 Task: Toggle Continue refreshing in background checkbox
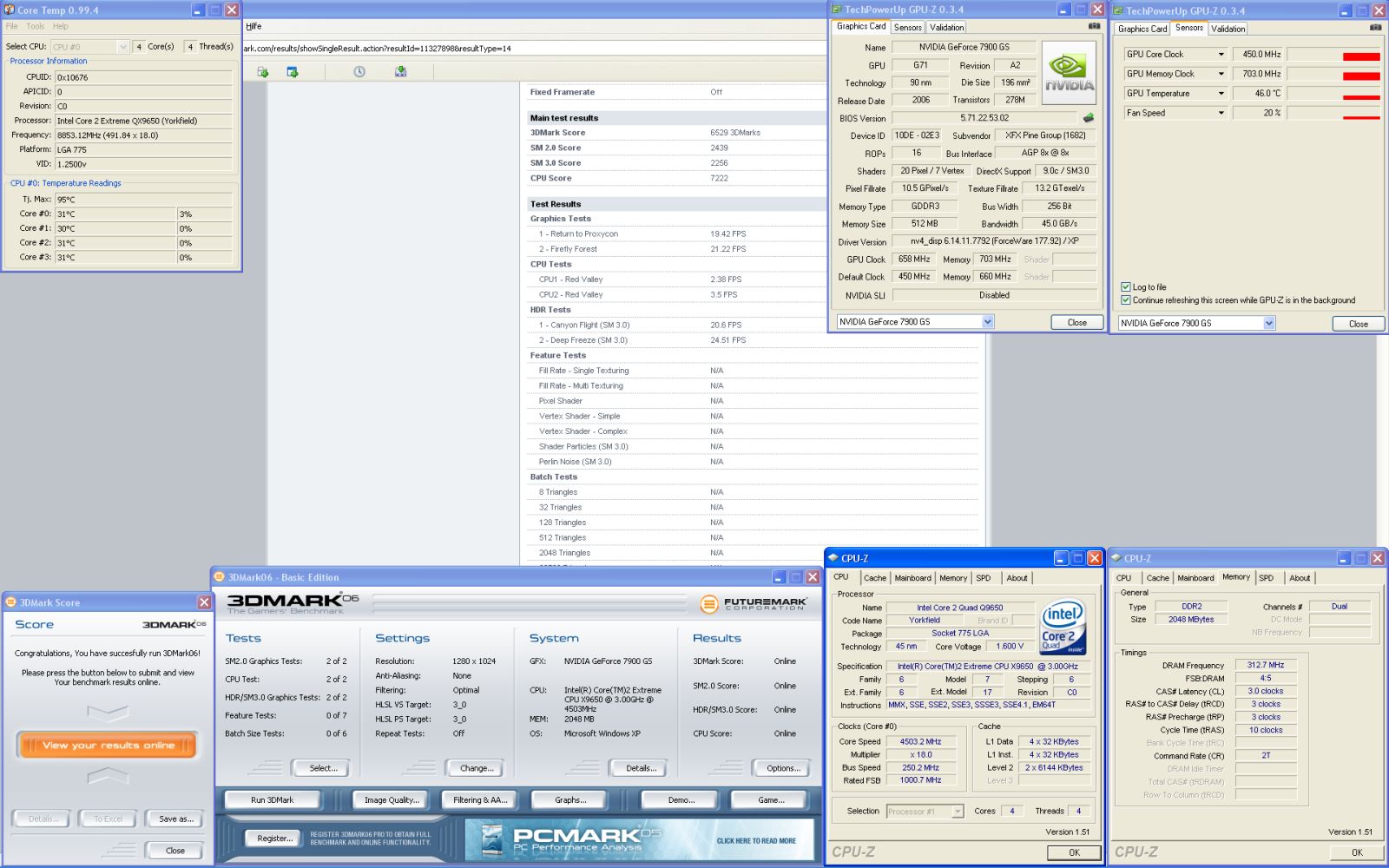point(1126,300)
